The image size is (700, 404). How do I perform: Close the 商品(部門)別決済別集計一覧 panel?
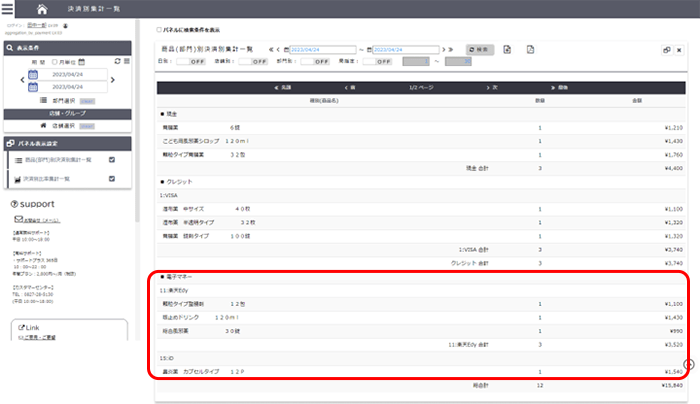(679, 49)
